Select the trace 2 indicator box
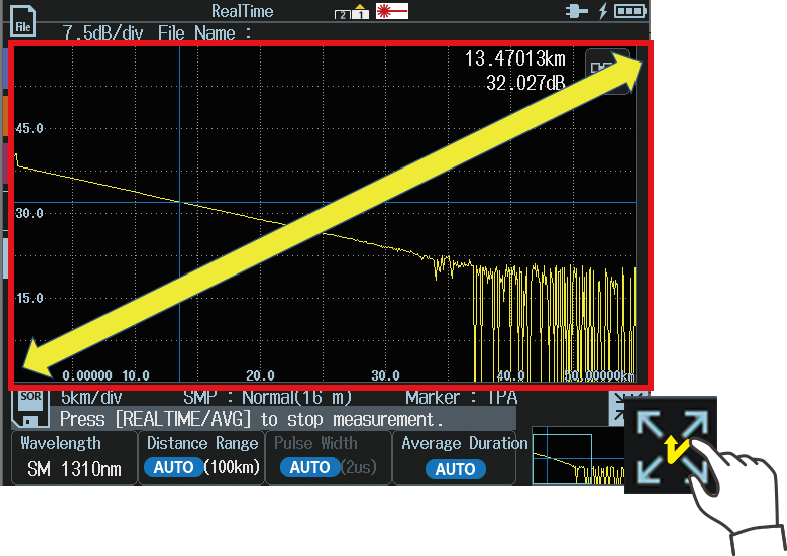787x556 pixels. [343, 15]
